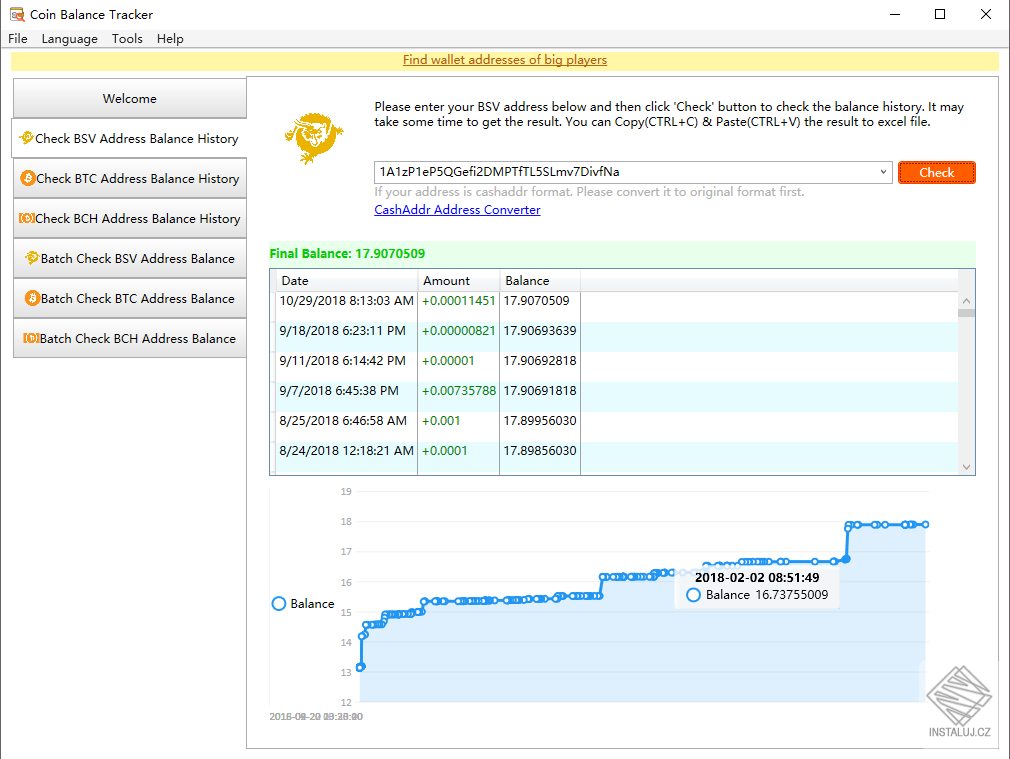Select Batch Check BCH Address Balance
Viewport: 1010px width, 759px height.
[x=129, y=339]
